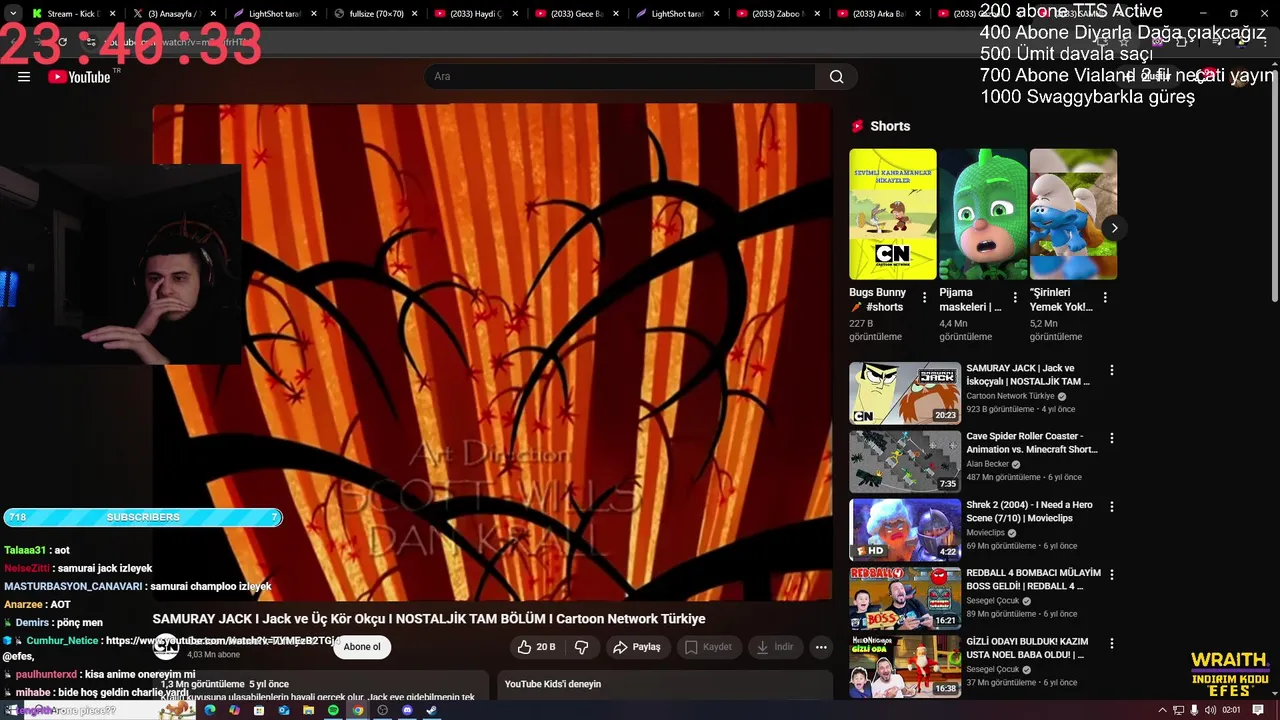
Task: Go to the YouTube home logo
Action: (79, 77)
